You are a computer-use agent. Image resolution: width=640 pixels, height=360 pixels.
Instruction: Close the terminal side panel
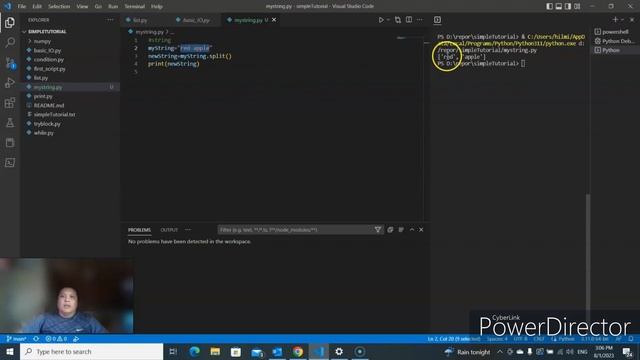tap(632, 20)
